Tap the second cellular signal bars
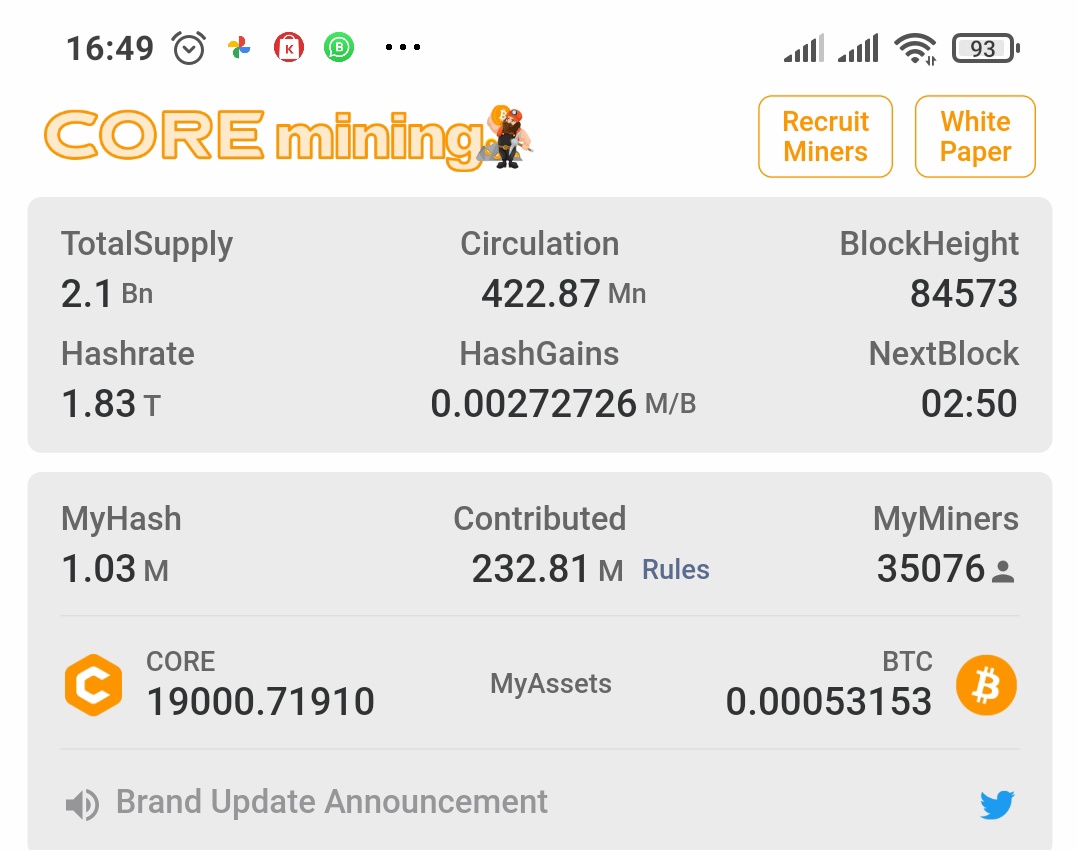1078x850 pixels. [858, 48]
